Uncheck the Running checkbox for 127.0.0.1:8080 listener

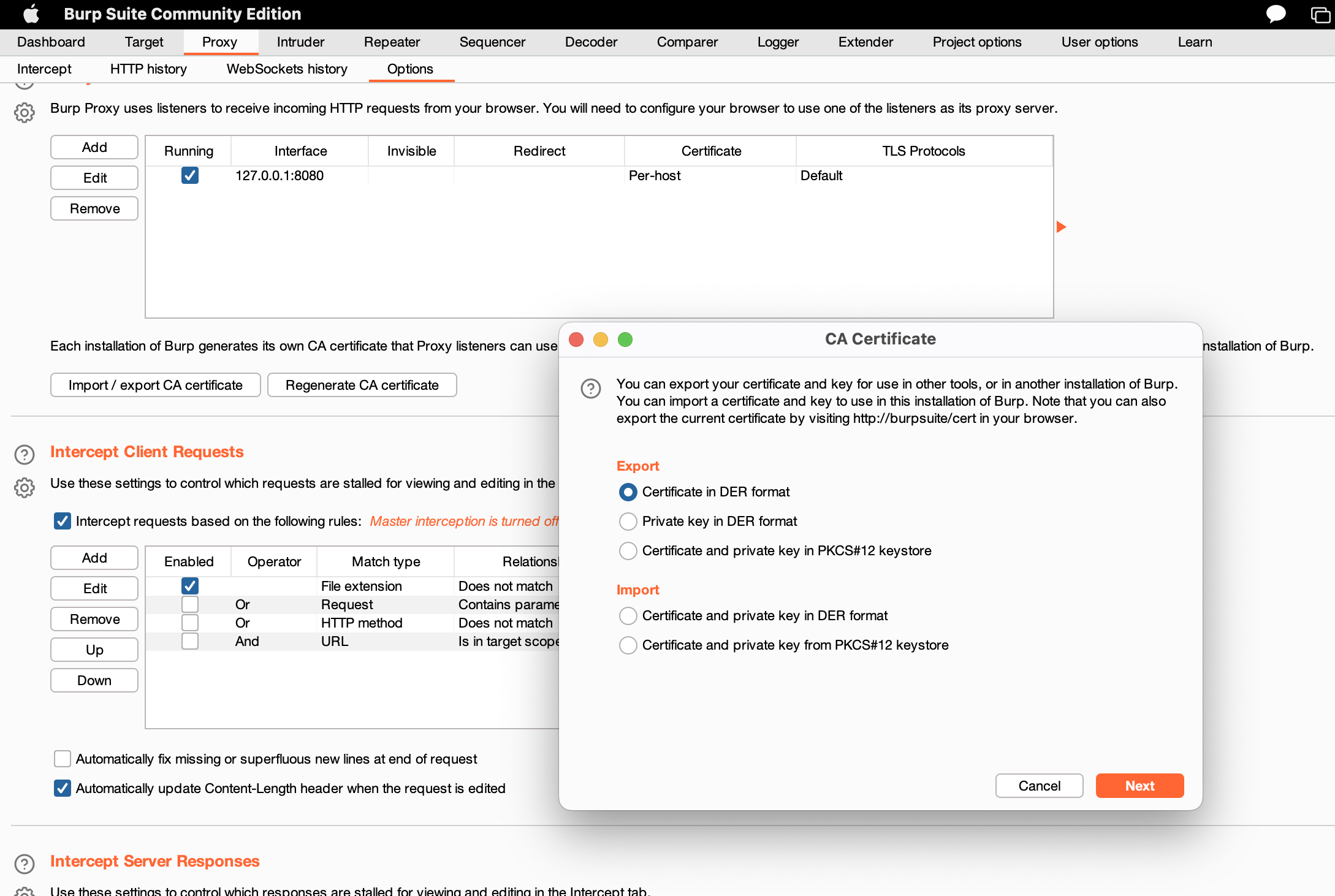click(190, 176)
